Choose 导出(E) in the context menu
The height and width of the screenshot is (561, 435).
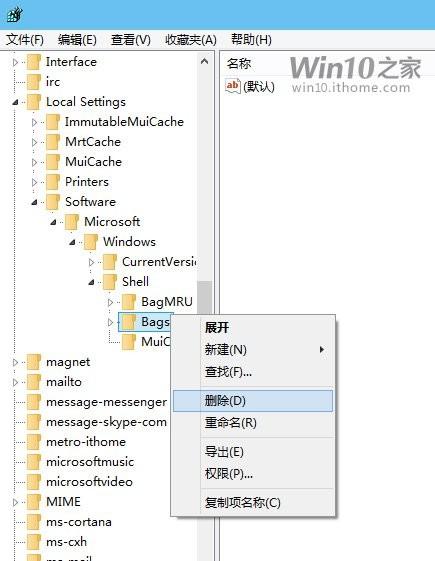253,452
